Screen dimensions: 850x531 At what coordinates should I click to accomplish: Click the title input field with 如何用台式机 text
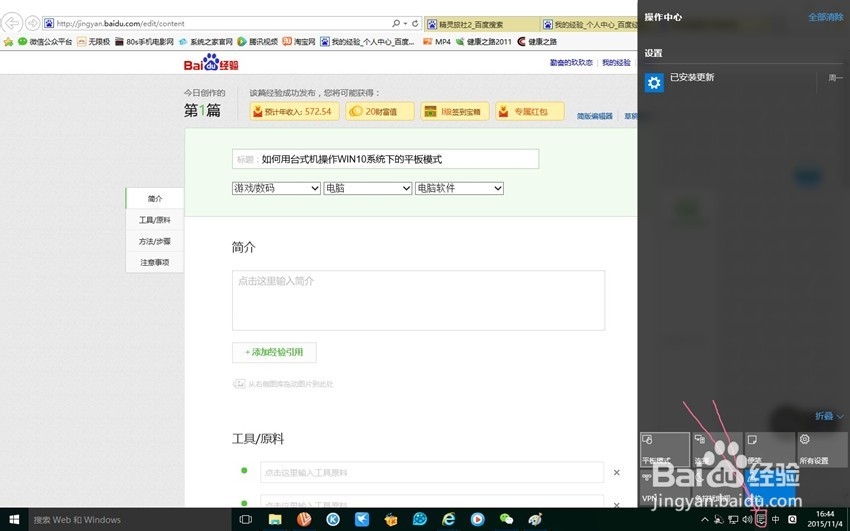click(385, 159)
